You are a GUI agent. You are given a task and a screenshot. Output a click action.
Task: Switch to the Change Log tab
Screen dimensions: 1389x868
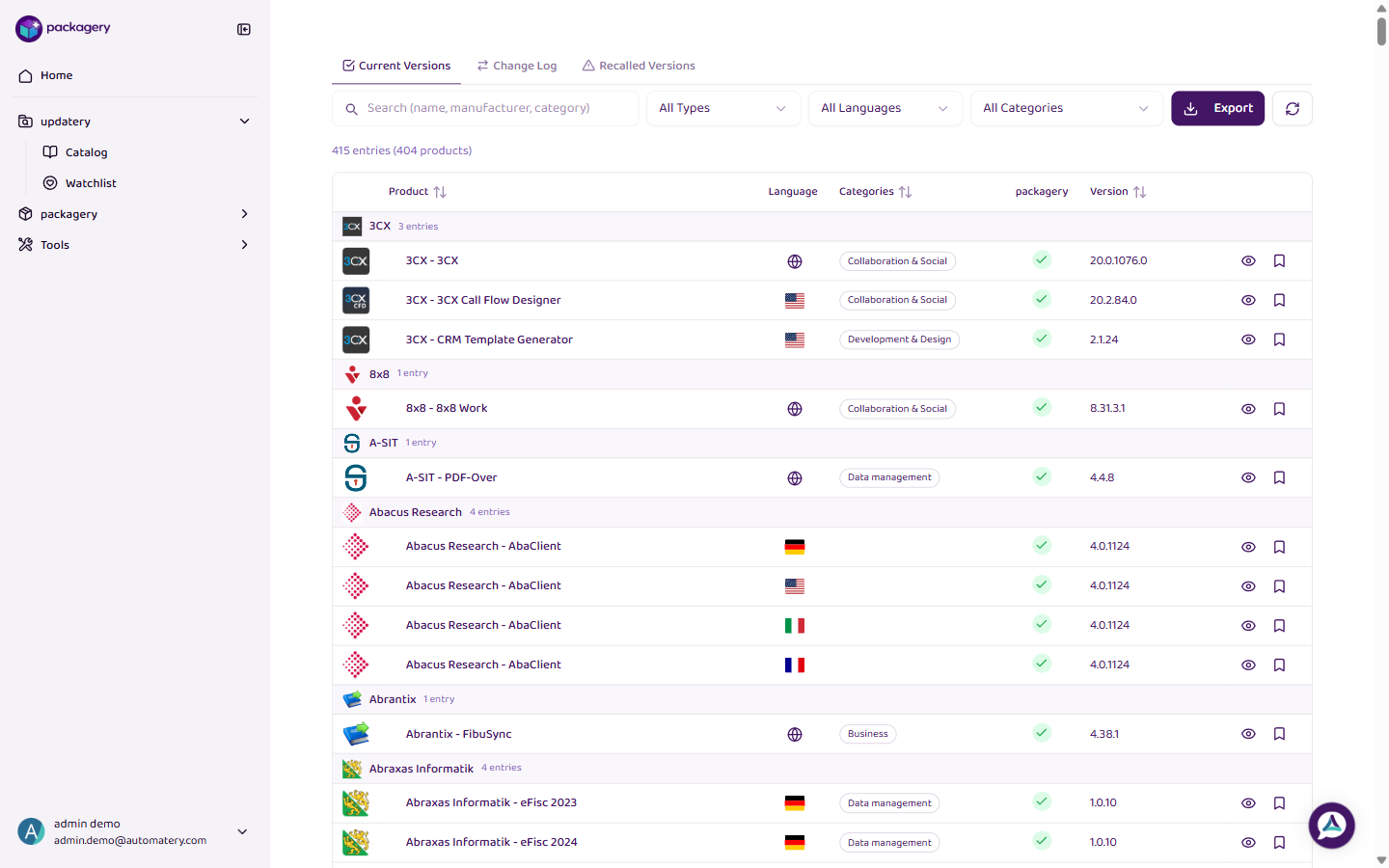(x=517, y=66)
